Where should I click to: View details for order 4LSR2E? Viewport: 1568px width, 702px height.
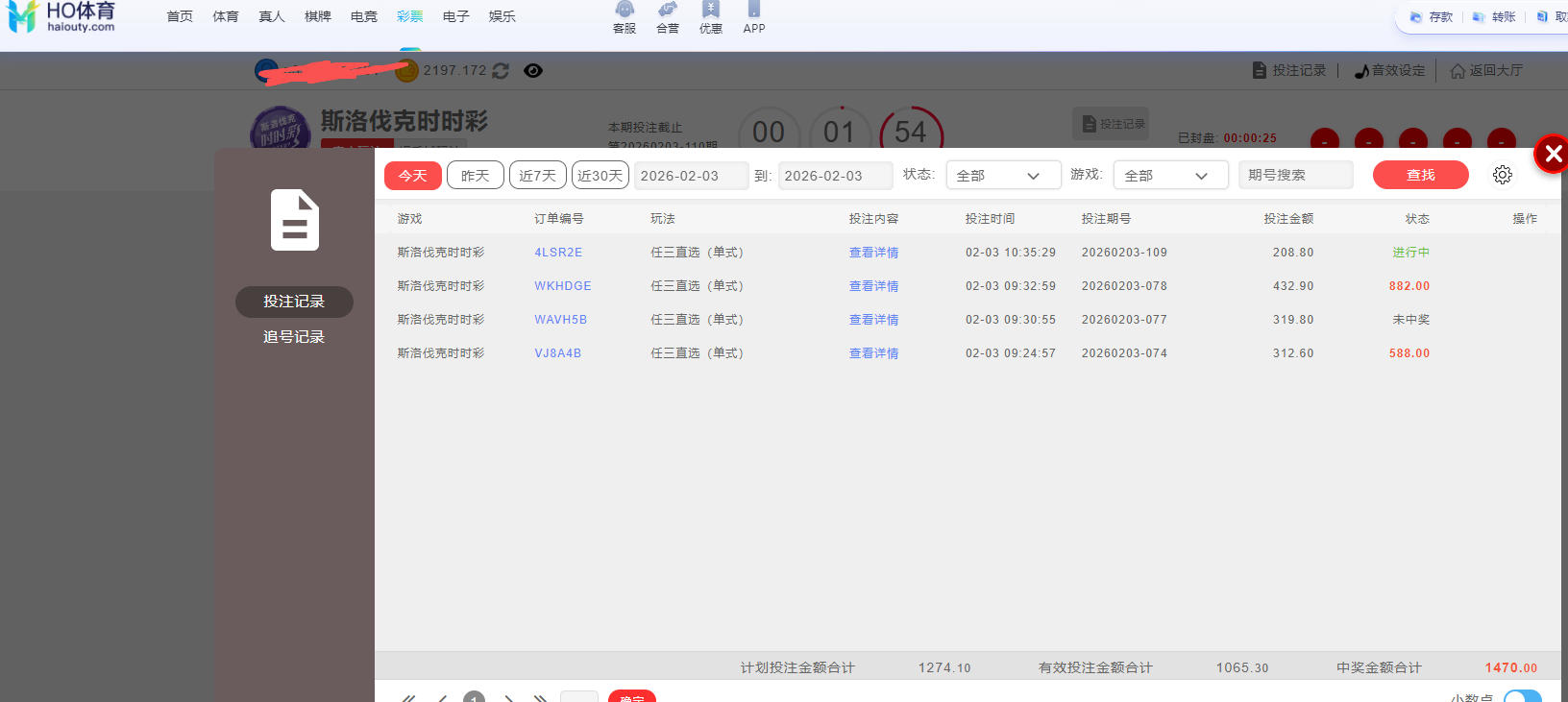point(873,253)
